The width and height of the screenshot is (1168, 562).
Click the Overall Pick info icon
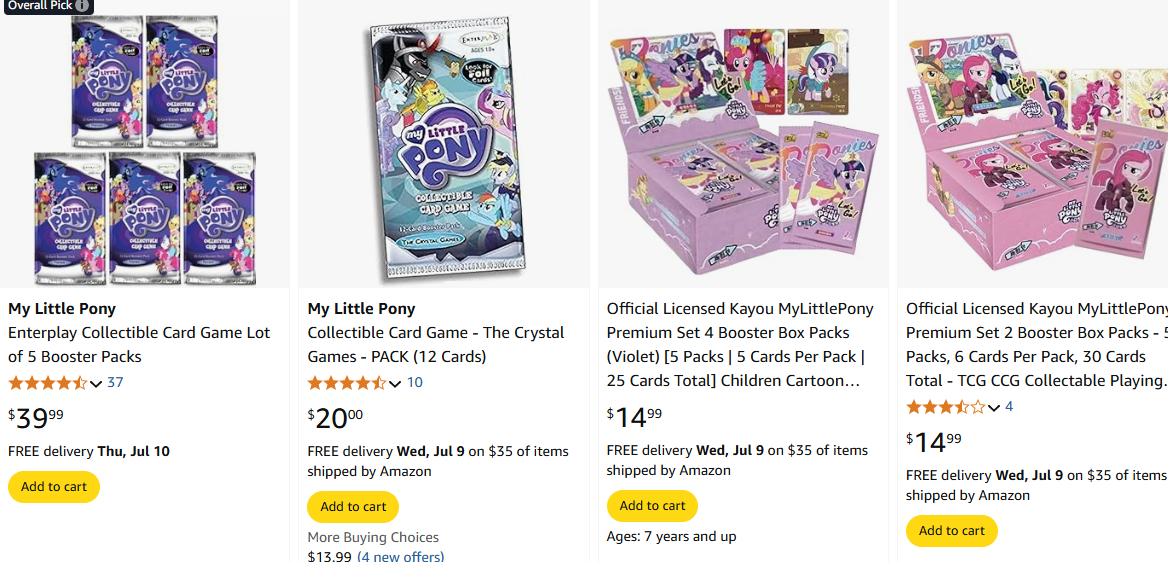pos(83,5)
